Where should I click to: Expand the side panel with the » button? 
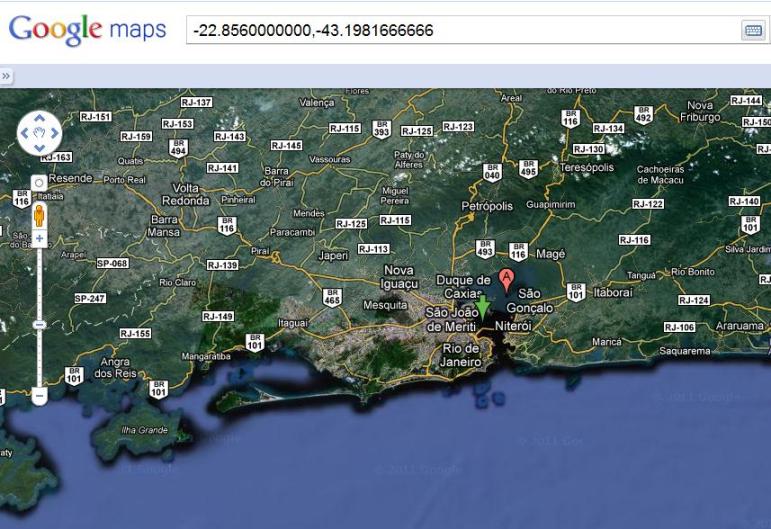coord(6,76)
